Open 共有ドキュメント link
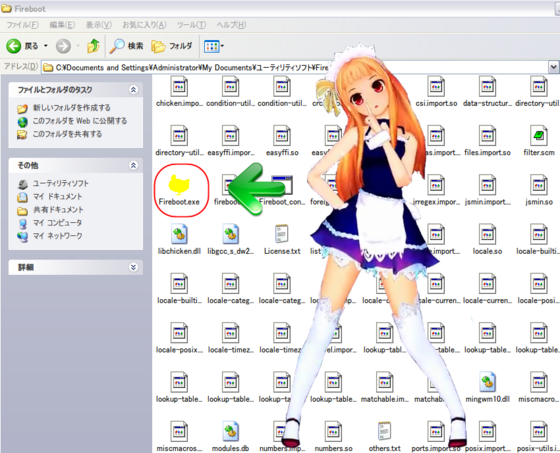 tap(58, 210)
